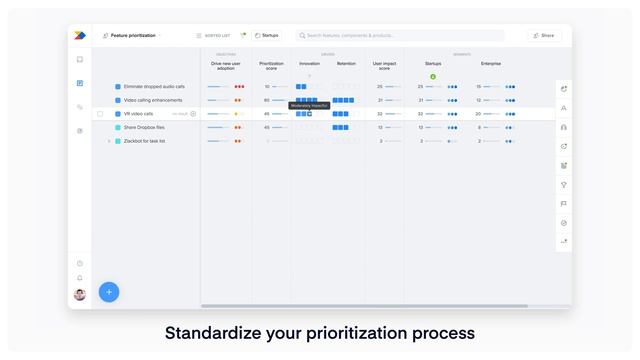640x360 pixels.
Task: Click the Startups segment filter button
Action: pyautogui.click(x=267, y=36)
